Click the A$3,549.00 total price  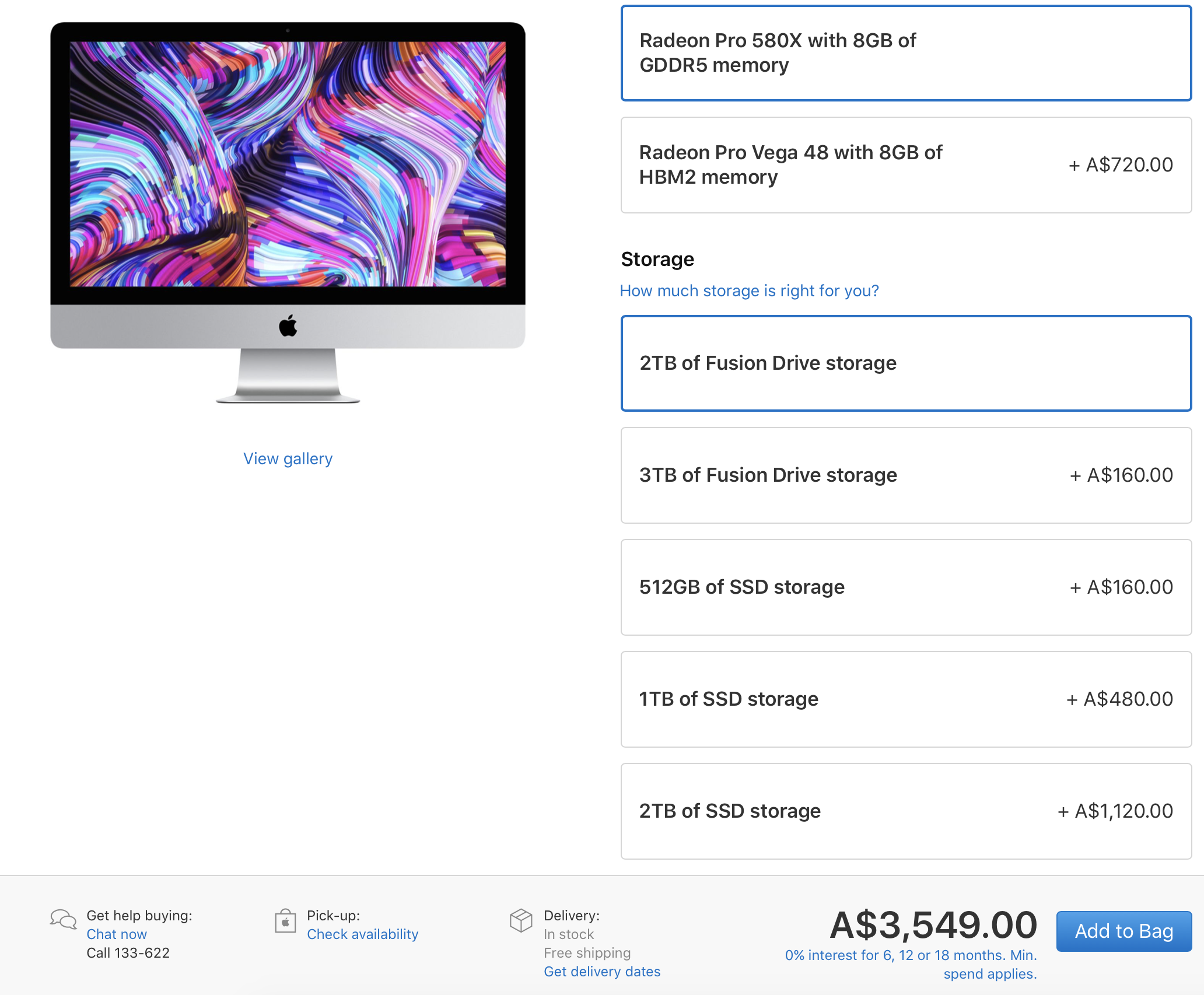(x=933, y=926)
